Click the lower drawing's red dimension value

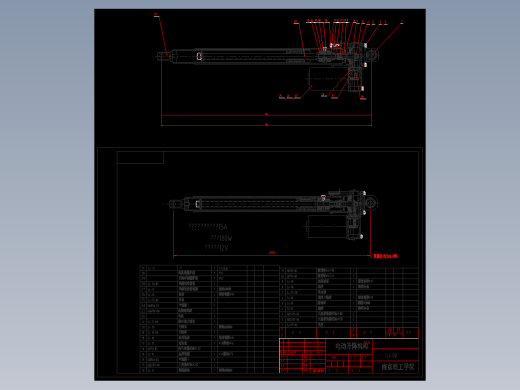(272, 253)
